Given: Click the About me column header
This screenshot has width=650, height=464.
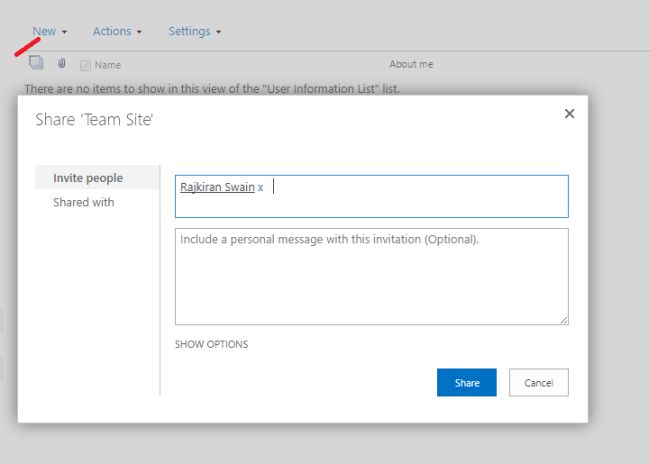Looking at the screenshot, I should (411, 64).
